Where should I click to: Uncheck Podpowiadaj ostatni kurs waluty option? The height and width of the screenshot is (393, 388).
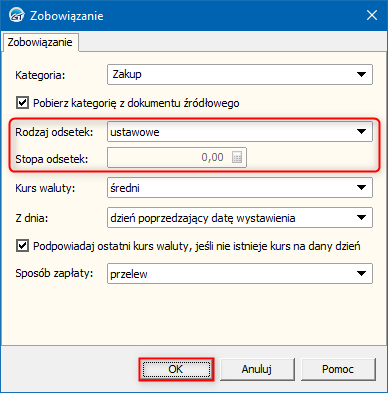(22, 246)
